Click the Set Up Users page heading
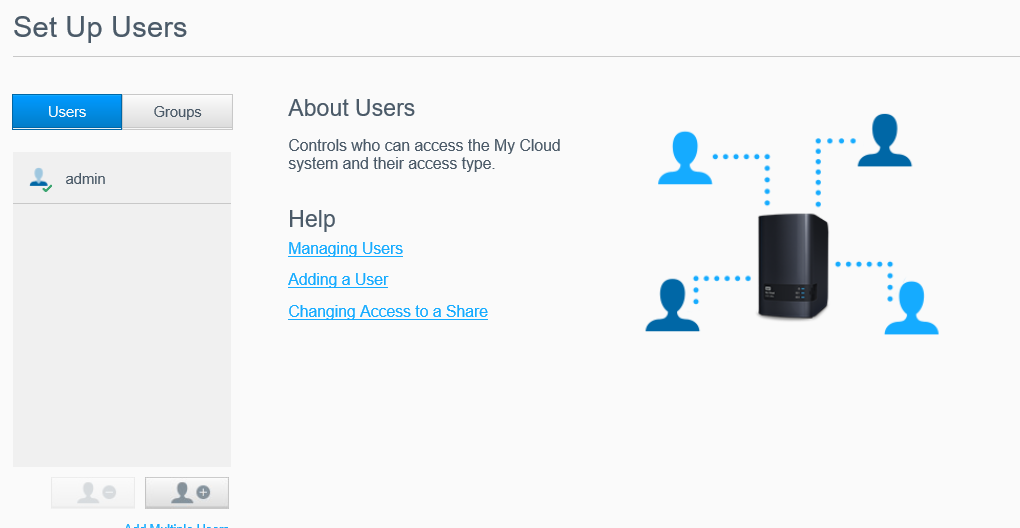The height and width of the screenshot is (528, 1020). click(x=100, y=27)
